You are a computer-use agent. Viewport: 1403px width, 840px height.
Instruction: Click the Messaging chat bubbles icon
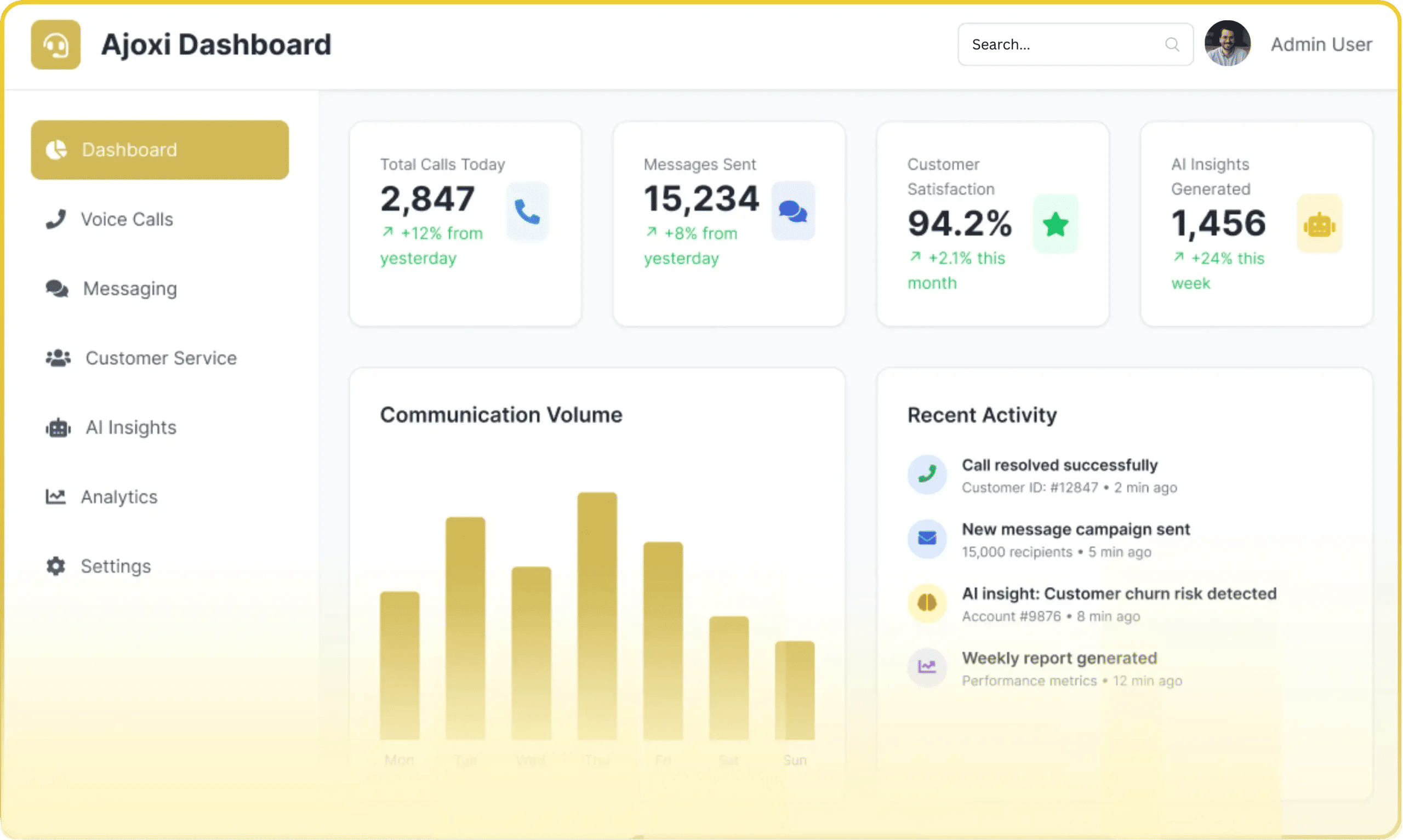pos(57,289)
